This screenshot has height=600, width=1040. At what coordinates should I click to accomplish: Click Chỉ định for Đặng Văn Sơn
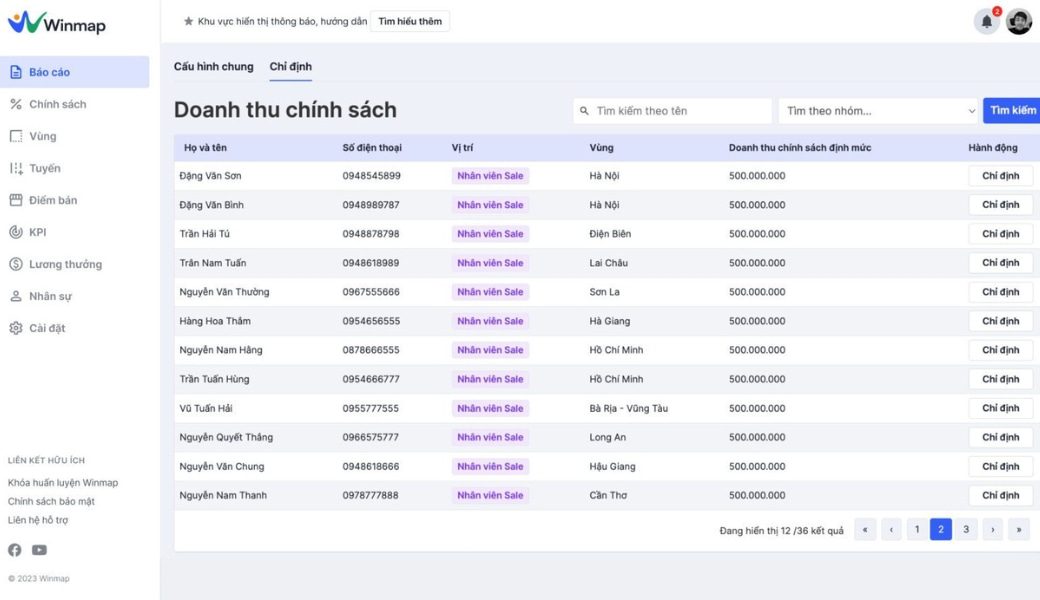1000,176
